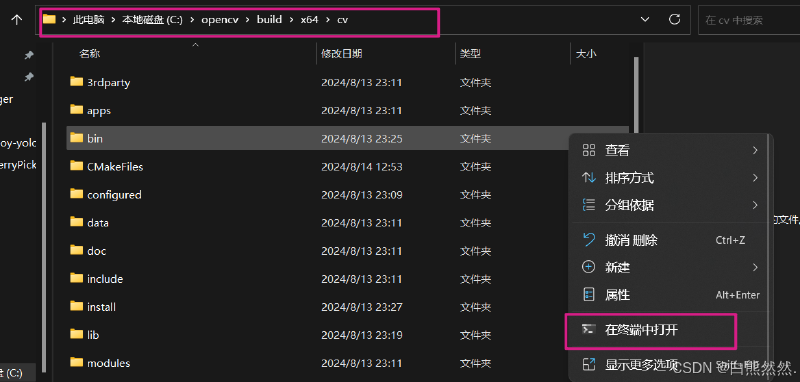Click the modules folder icon
Viewport: 800px width, 382px height.
point(77,362)
